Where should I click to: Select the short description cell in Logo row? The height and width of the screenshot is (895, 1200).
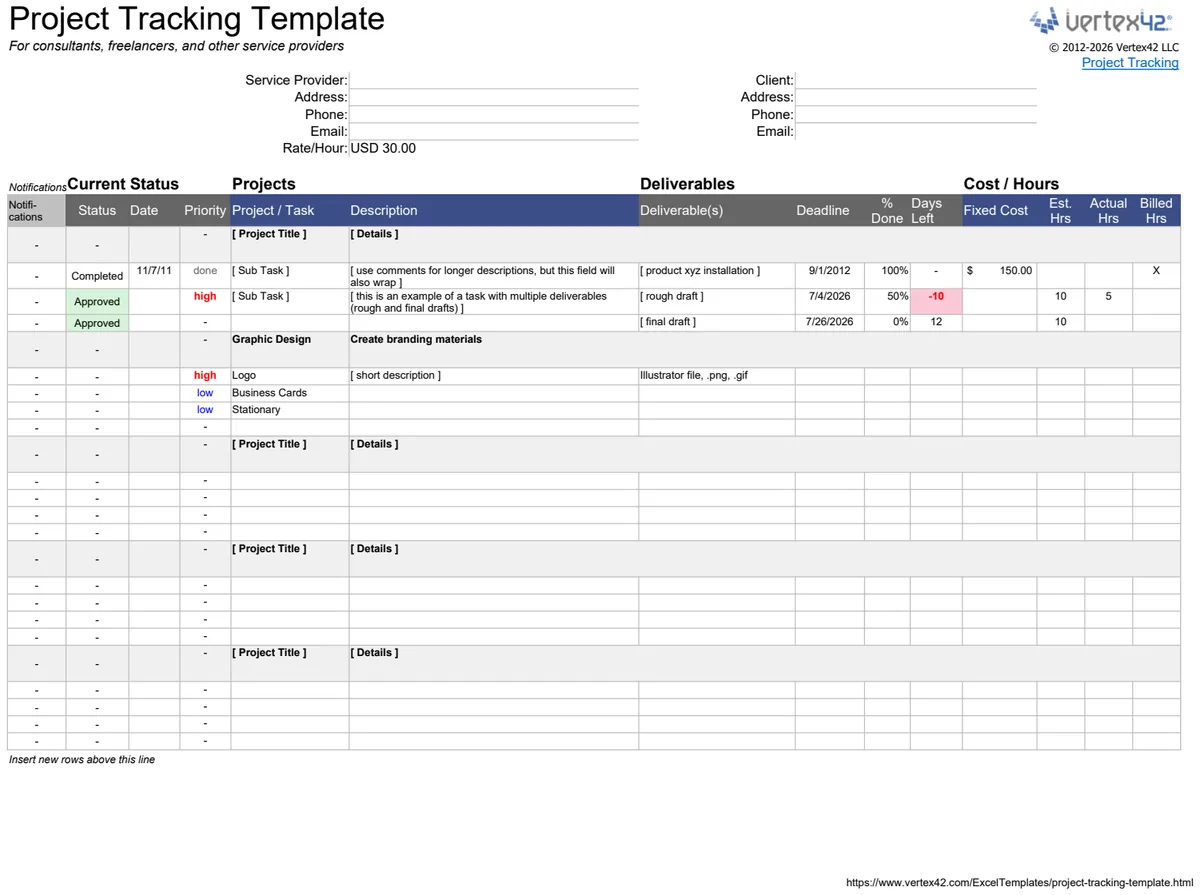[494, 376]
